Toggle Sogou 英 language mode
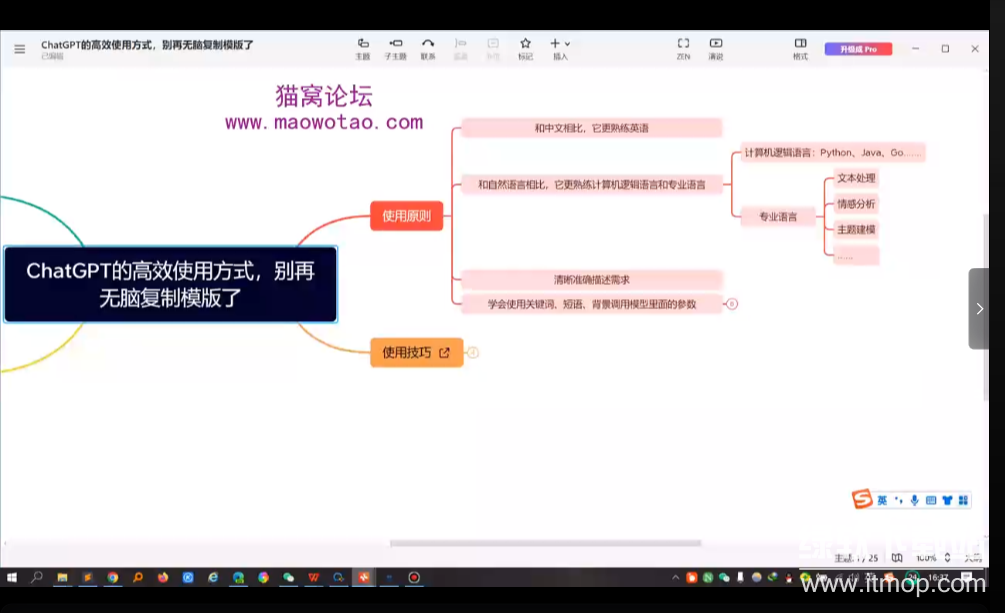The image size is (1005, 613). click(883, 500)
